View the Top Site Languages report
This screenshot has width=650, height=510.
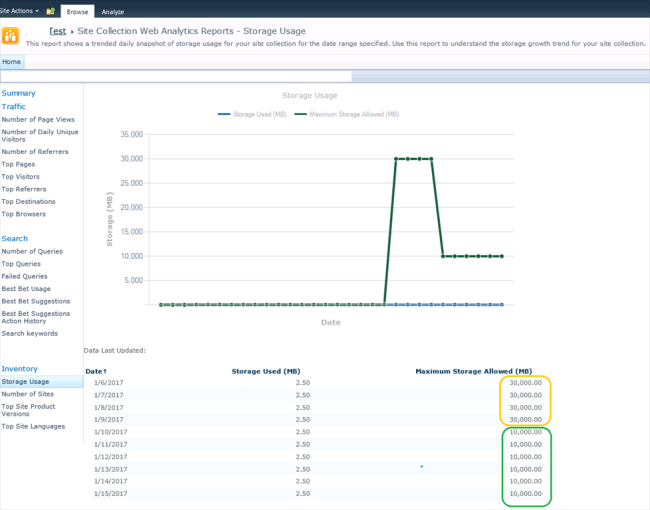pos(33,426)
